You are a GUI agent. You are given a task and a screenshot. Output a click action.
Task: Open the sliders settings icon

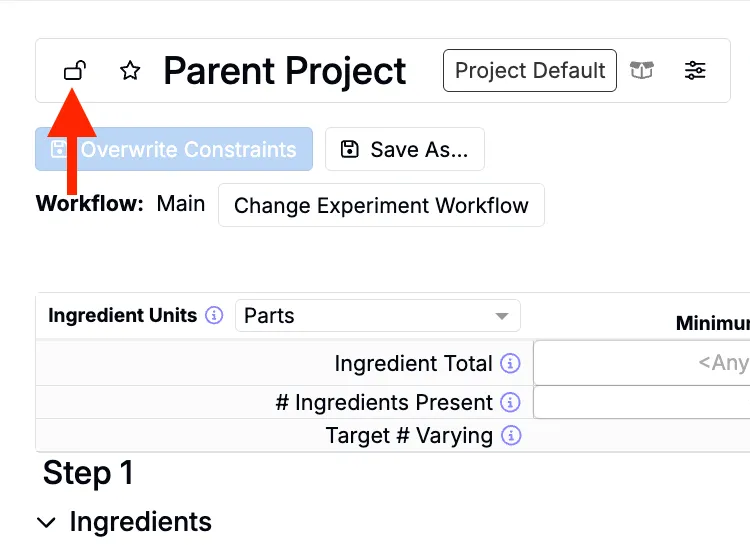(695, 71)
